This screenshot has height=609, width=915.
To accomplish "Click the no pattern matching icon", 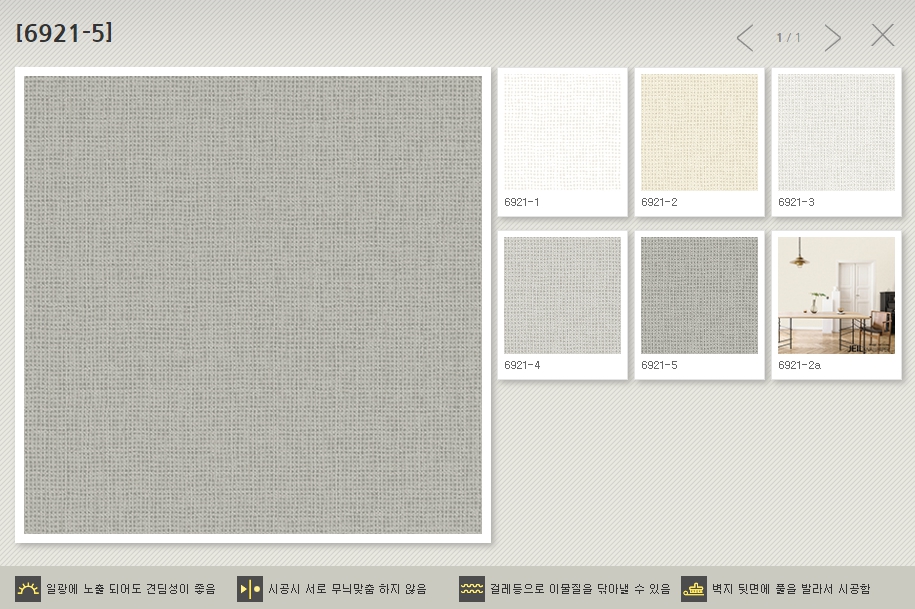I will [x=250, y=589].
